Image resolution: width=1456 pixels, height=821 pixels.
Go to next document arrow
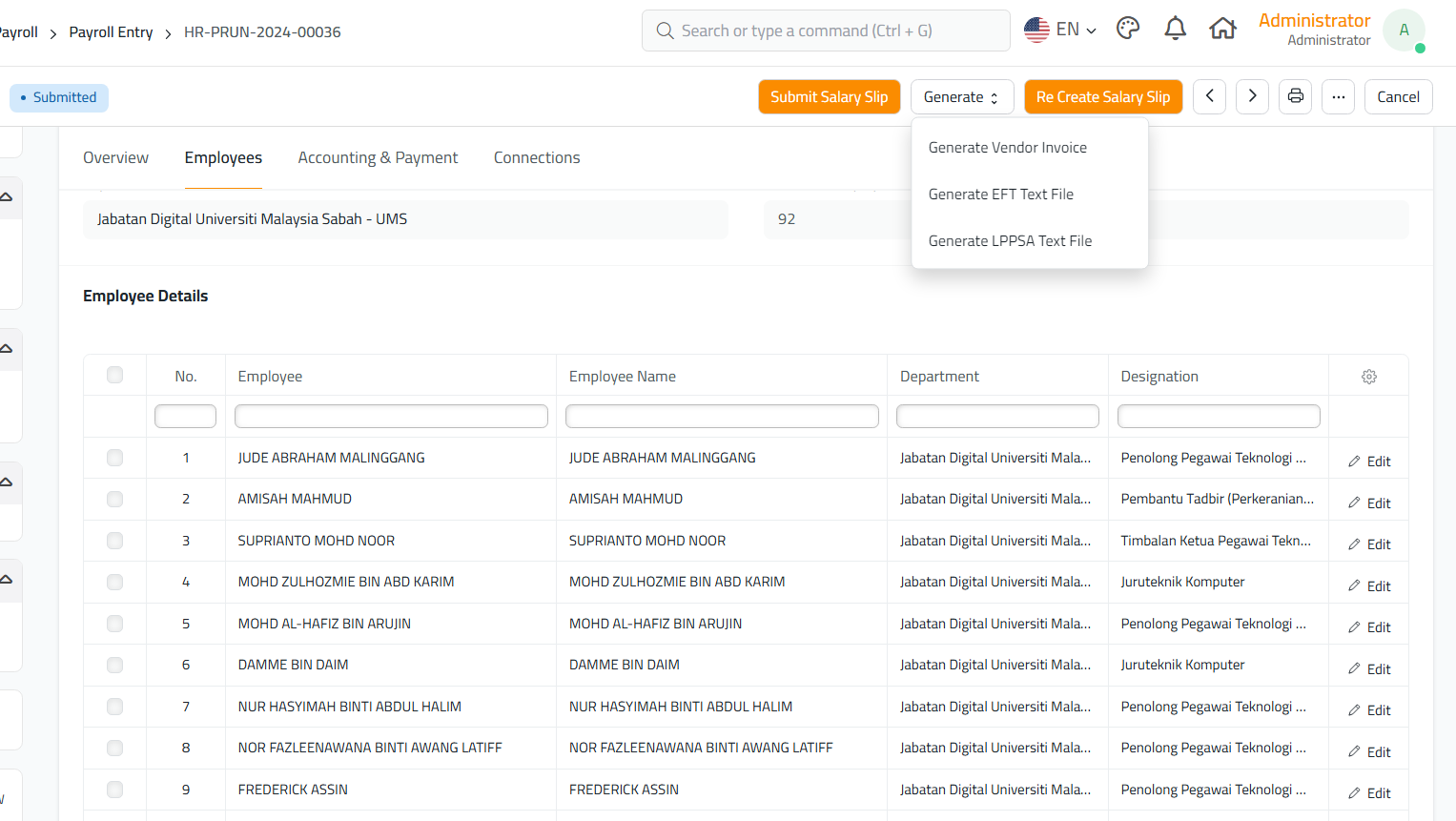(x=1252, y=96)
